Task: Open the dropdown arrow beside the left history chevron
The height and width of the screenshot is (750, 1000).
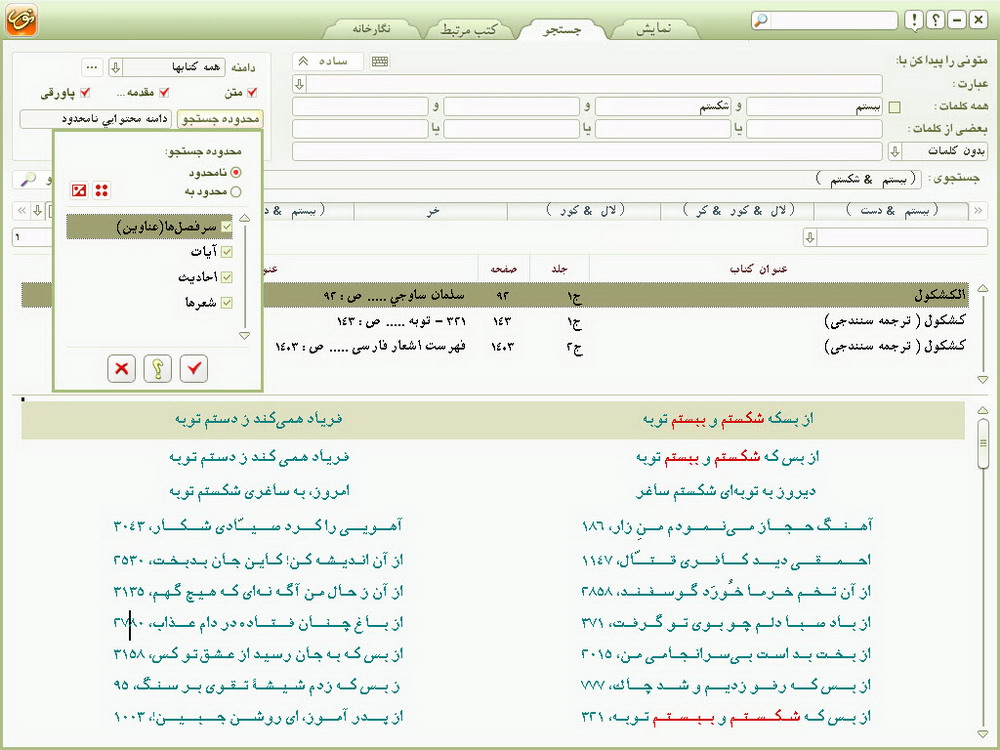Action: (x=38, y=210)
